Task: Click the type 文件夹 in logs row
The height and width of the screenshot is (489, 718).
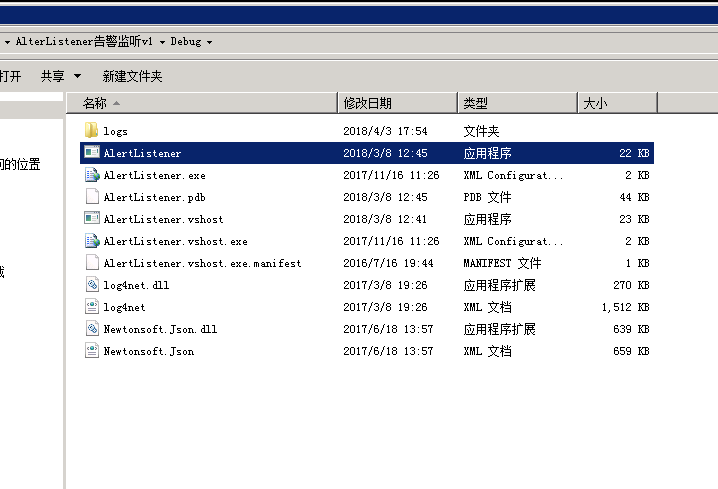Action: (x=481, y=131)
